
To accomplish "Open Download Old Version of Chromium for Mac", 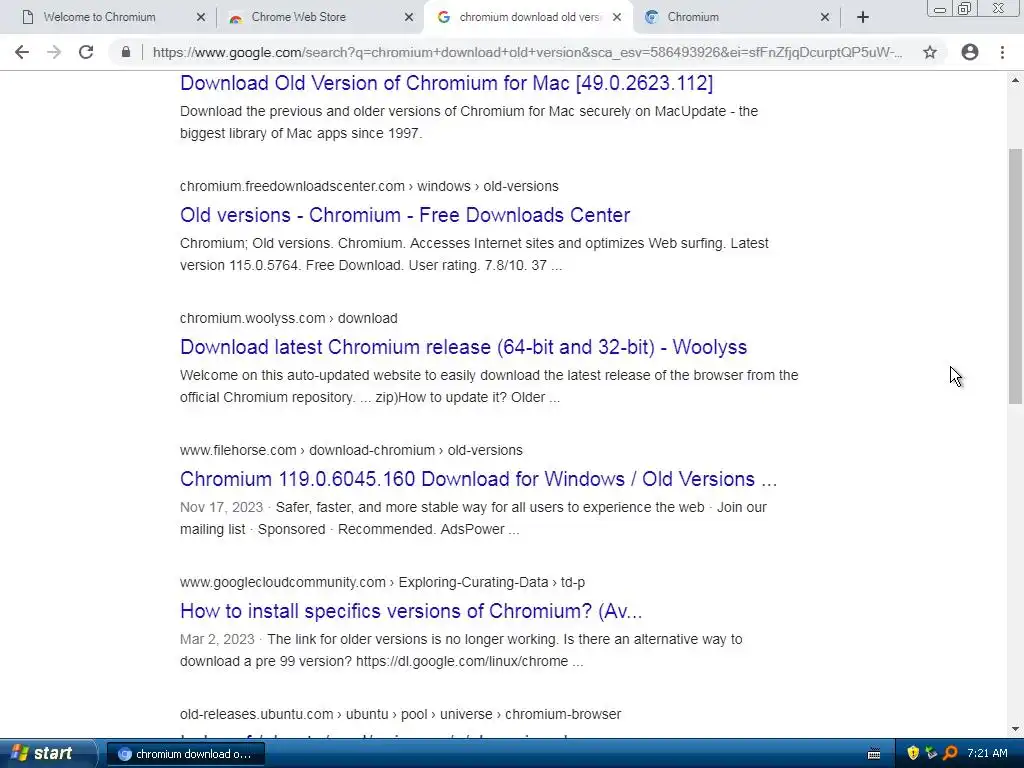I will (x=447, y=83).
